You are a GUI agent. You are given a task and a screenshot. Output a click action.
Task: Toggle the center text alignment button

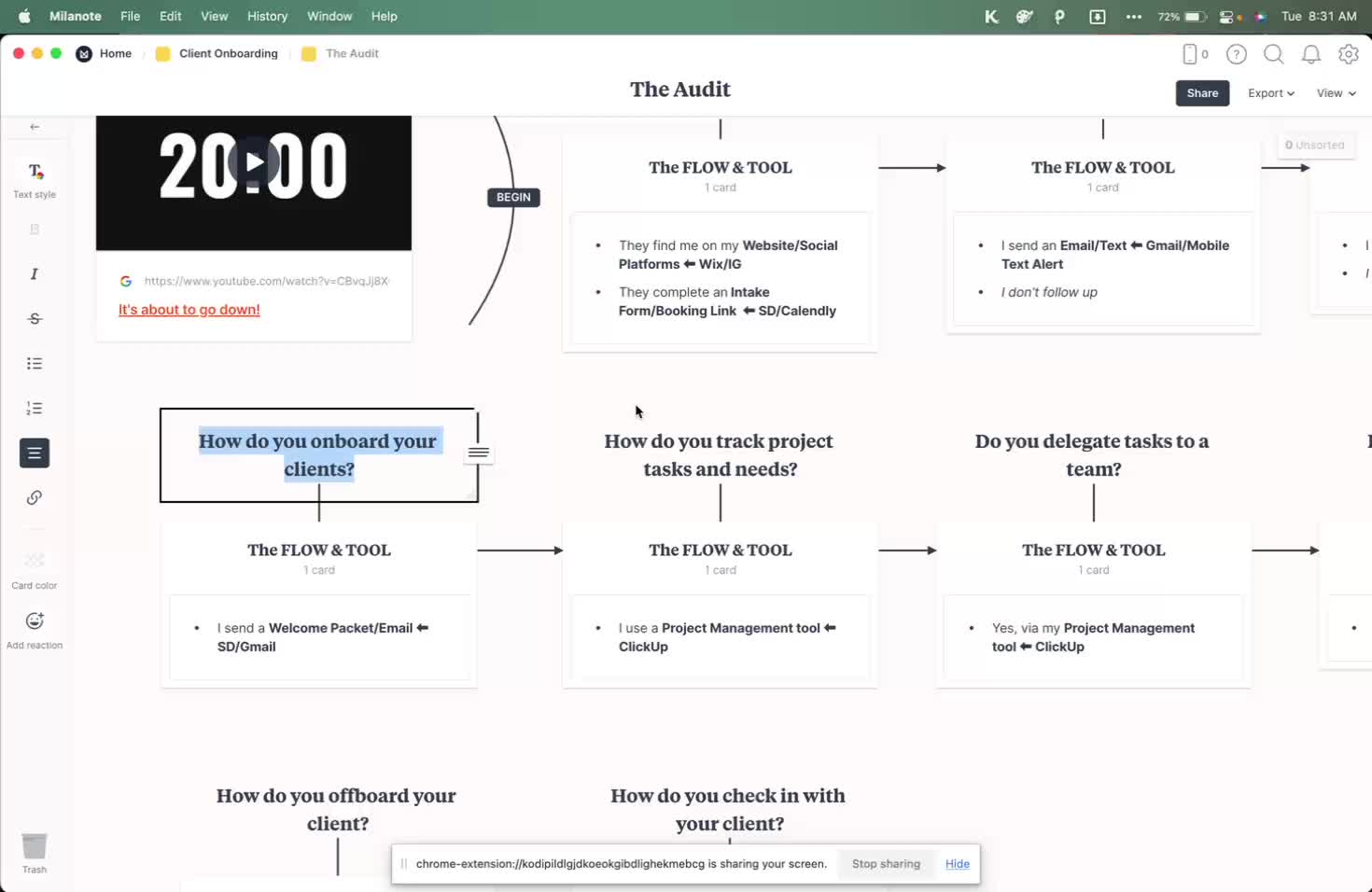35,453
